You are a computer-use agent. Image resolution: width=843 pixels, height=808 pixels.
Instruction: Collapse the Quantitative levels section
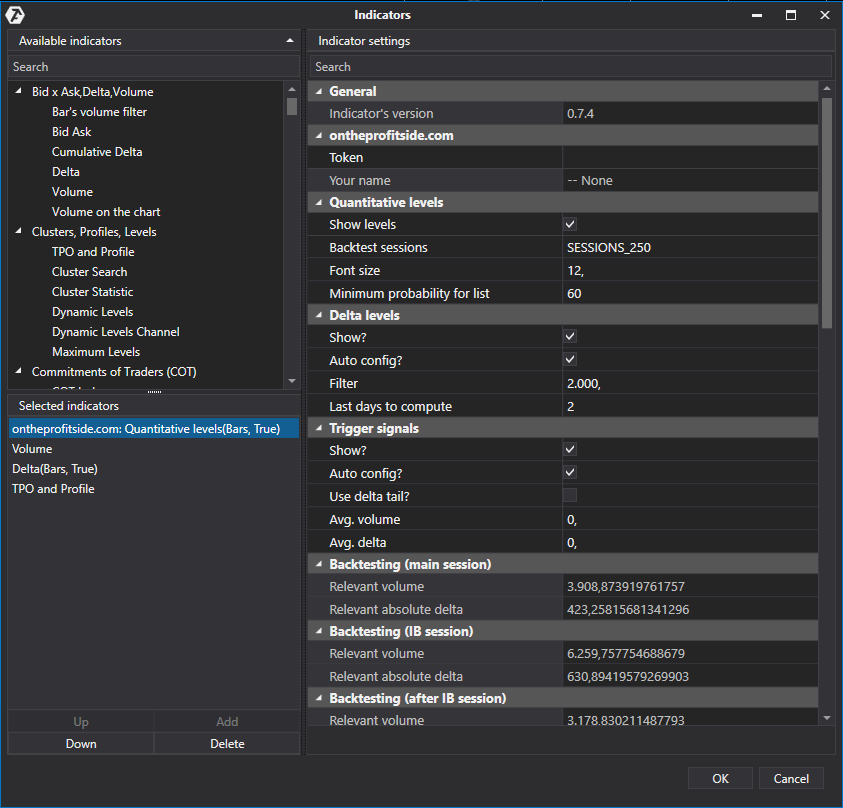click(319, 202)
